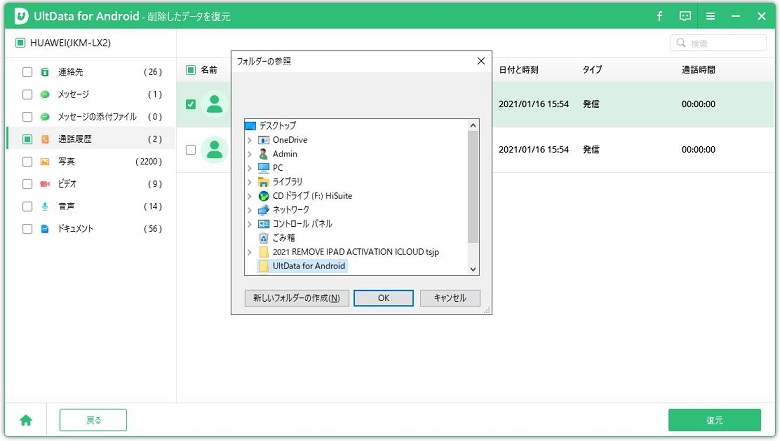
Task: Check the ビデオ checkbox
Action: pos(27,184)
